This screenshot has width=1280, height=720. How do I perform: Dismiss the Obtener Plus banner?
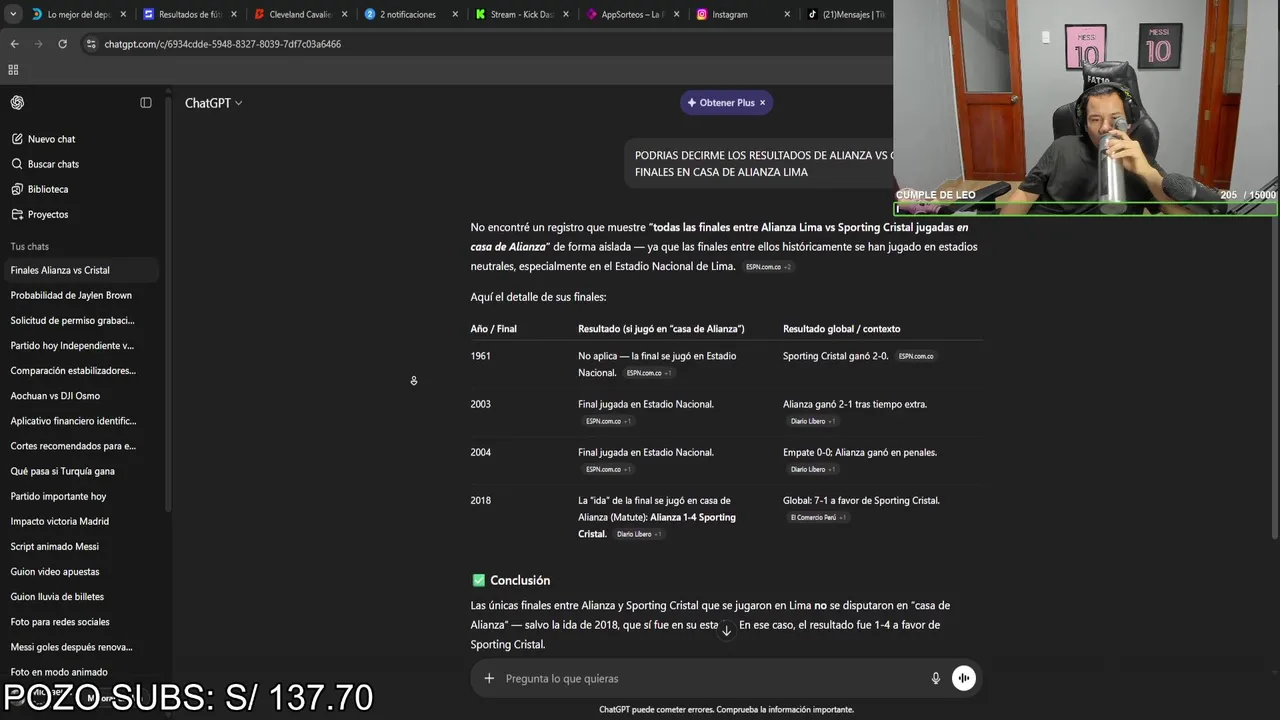[x=762, y=103]
